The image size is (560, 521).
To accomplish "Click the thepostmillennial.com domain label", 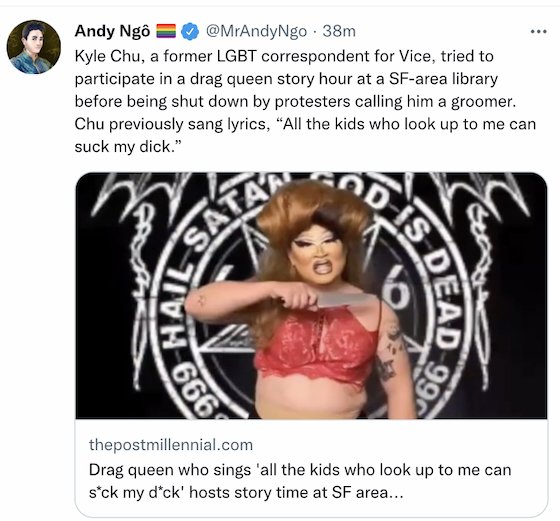I will tap(171, 445).
